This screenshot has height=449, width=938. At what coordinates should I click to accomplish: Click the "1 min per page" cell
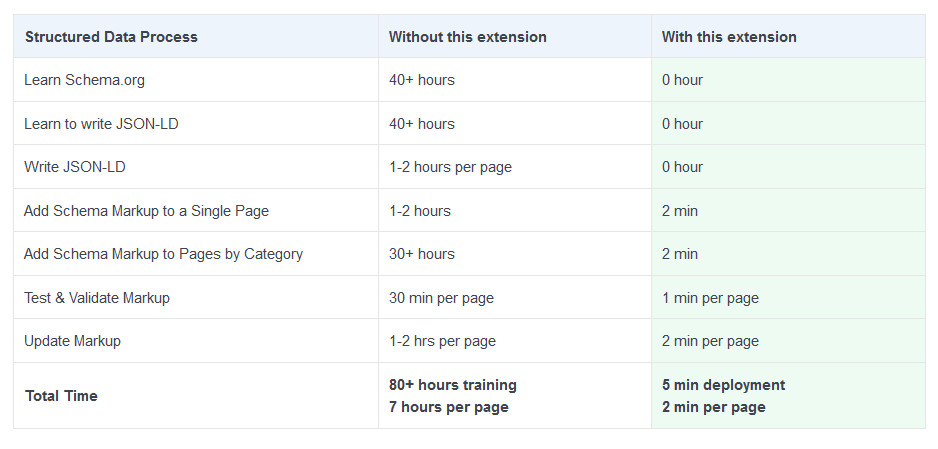tap(710, 298)
